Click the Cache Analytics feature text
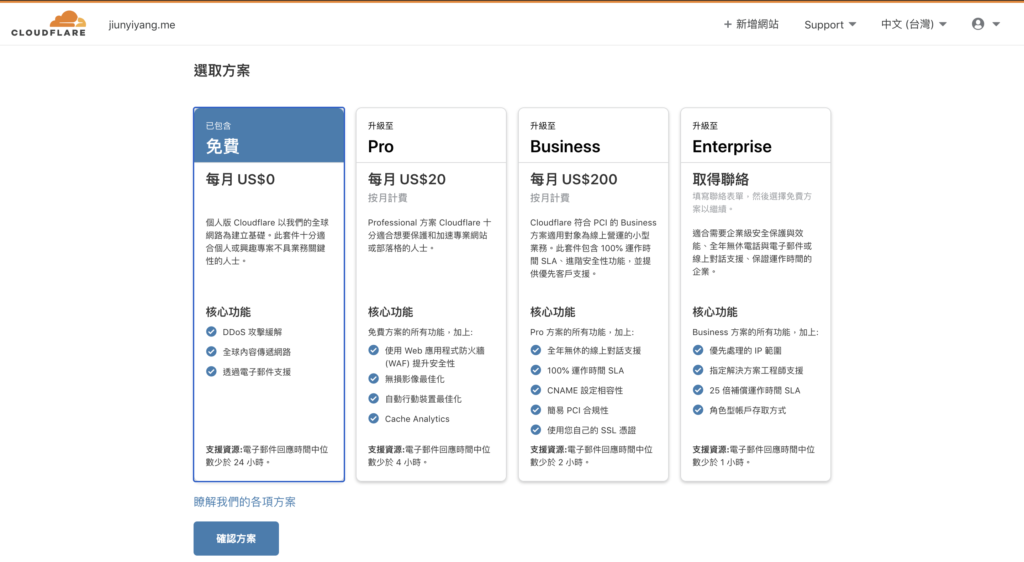 (x=417, y=418)
